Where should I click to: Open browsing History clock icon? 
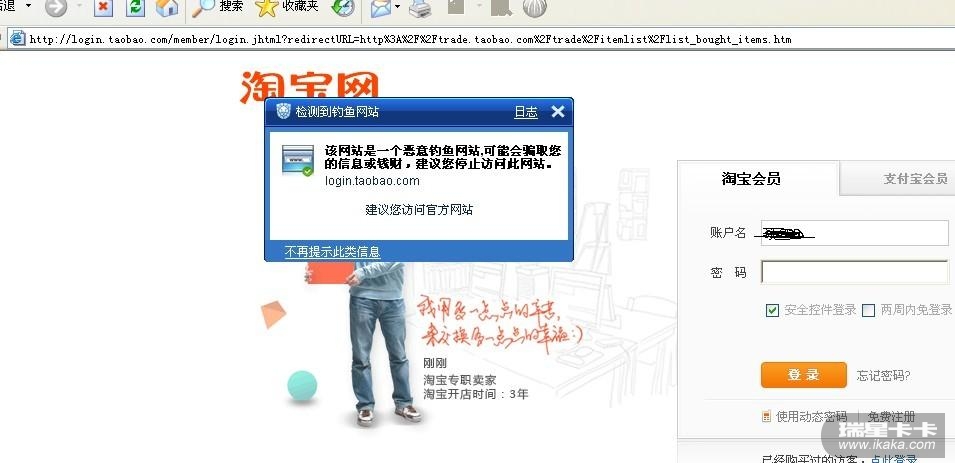pyautogui.click(x=343, y=7)
